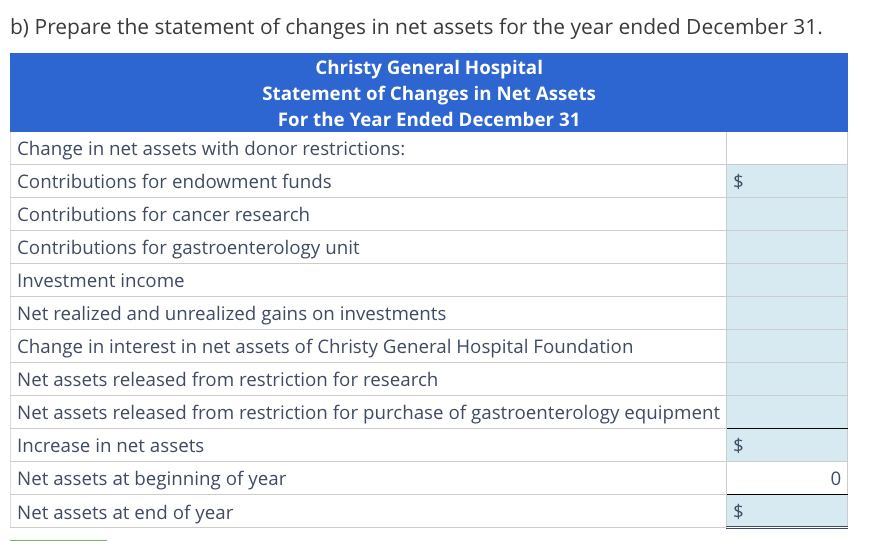Screen dimensions: 895x541
Task: Select the Increase in net assets total field
Action: (x=795, y=445)
